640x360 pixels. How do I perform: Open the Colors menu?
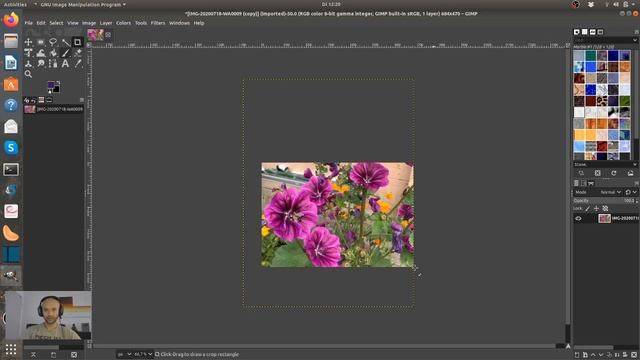(x=123, y=23)
